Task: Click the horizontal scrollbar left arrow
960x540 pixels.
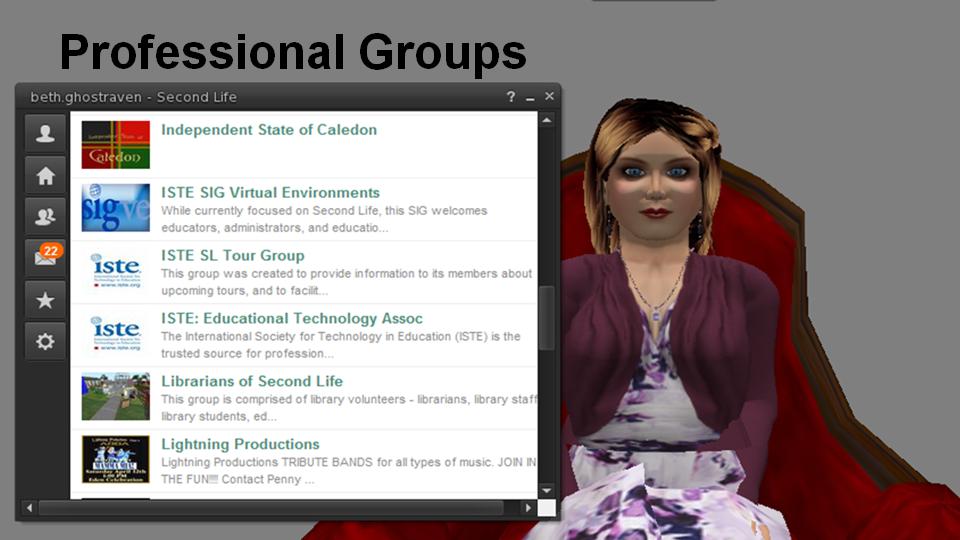Action: point(29,508)
